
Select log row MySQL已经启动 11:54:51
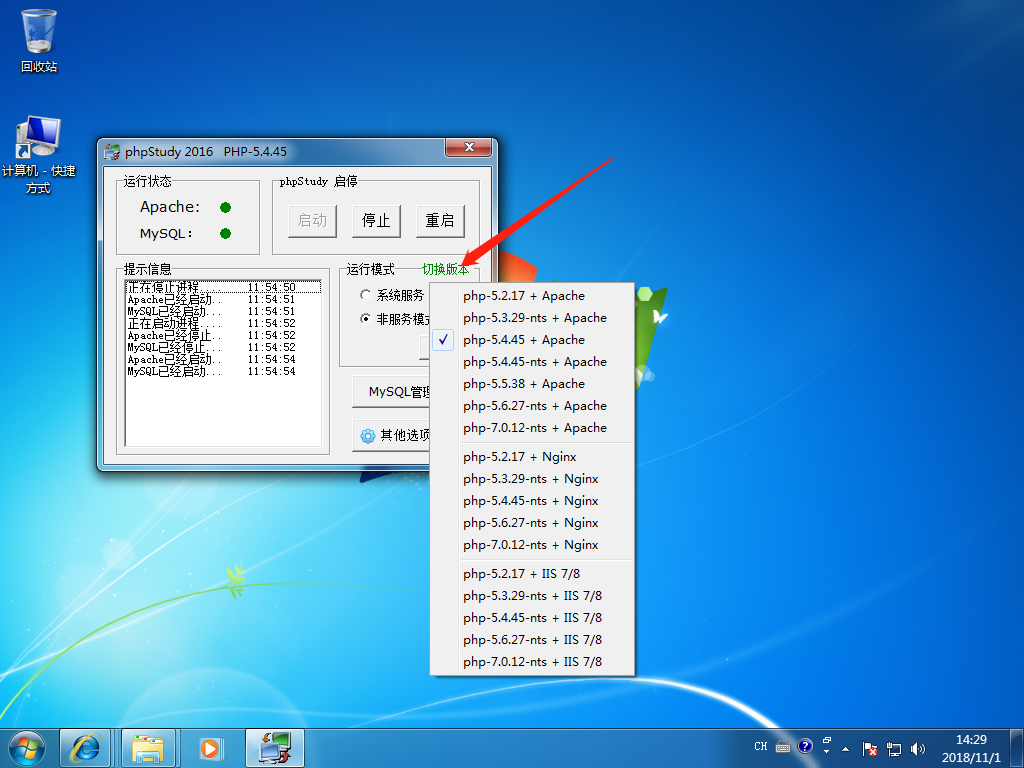click(x=223, y=312)
